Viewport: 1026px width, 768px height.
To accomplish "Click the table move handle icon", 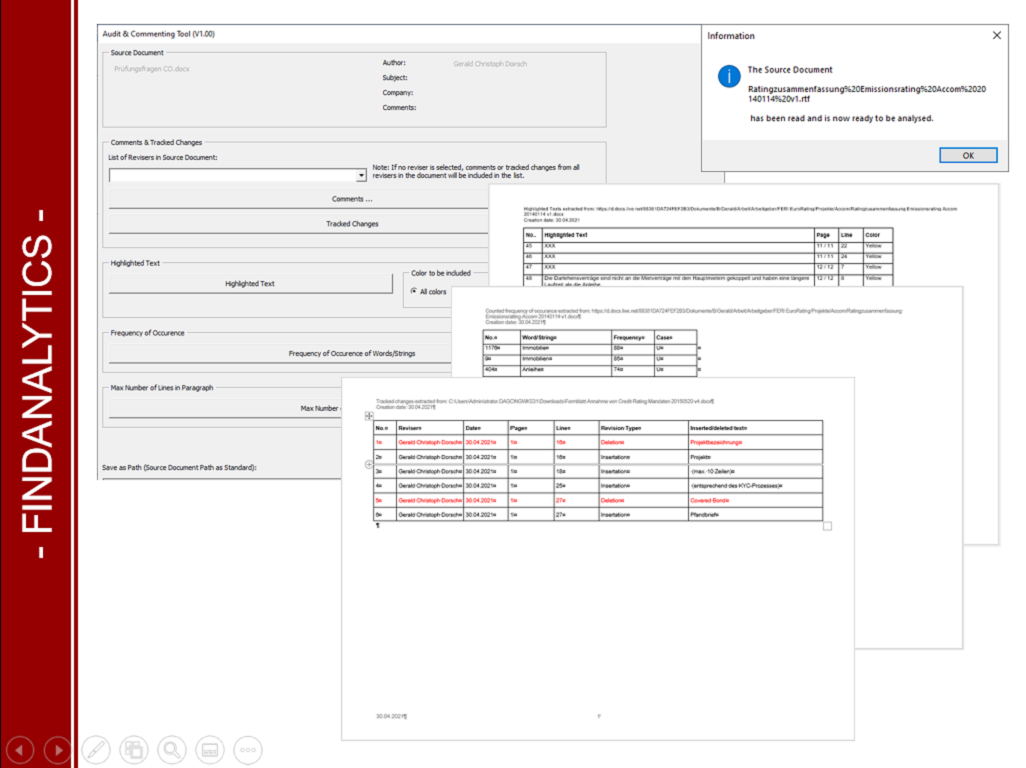I will point(369,415).
